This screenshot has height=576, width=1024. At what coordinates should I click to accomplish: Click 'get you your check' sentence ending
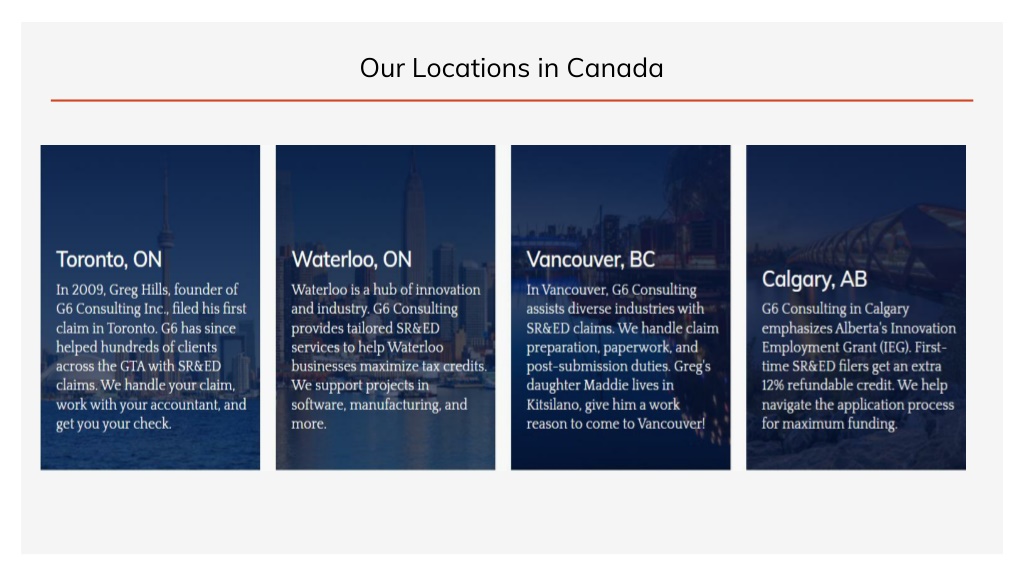point(114,424)
